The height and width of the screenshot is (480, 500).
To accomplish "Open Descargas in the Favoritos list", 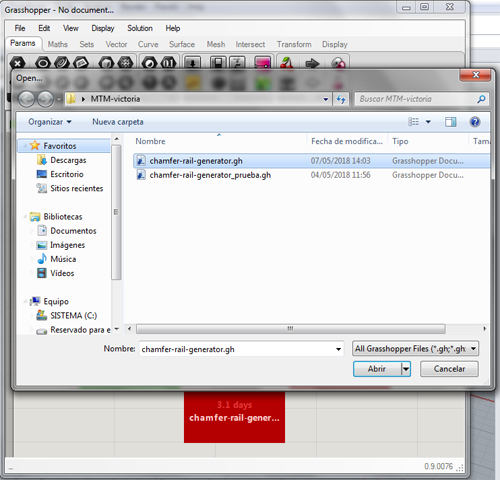I will [x=68, y=160].
